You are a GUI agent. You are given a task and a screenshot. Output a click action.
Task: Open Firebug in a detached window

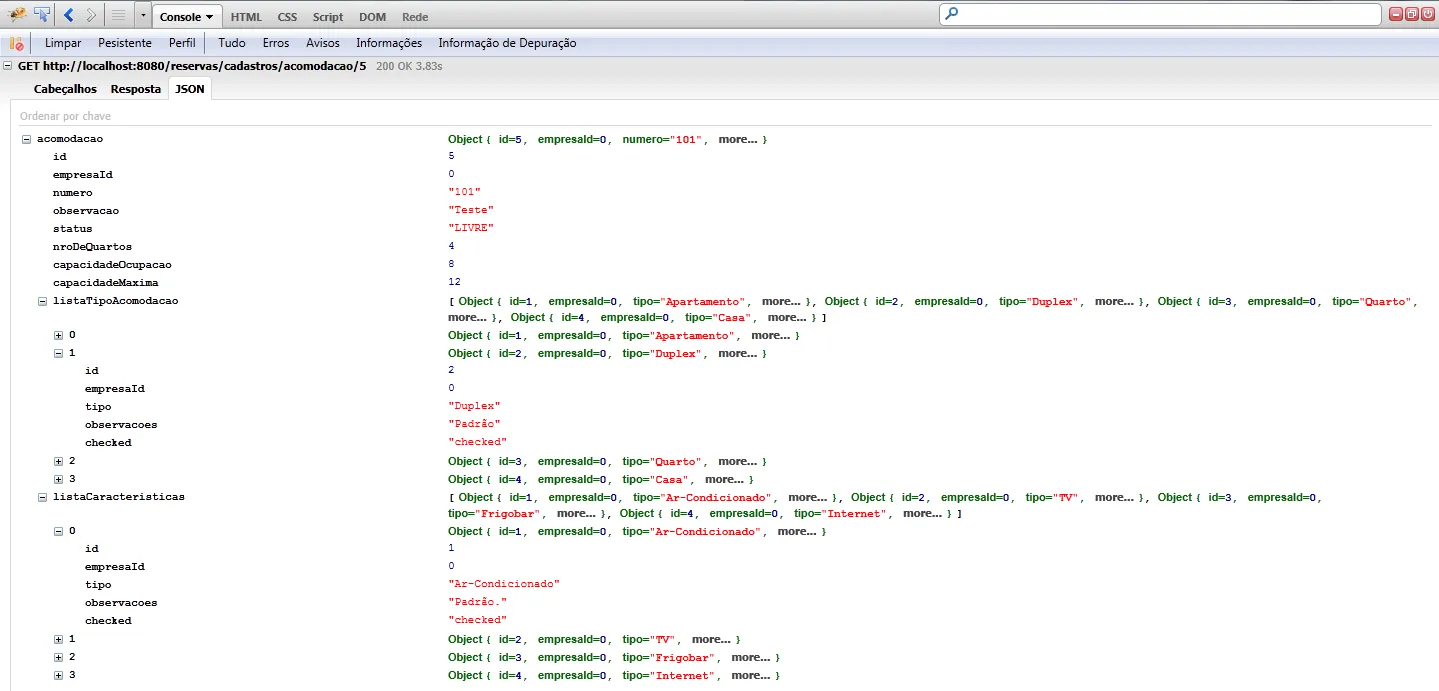(x=1411, y=14)
